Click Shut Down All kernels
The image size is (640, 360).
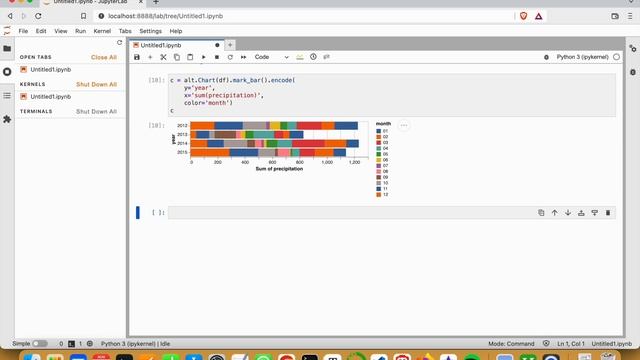point(96,84)
